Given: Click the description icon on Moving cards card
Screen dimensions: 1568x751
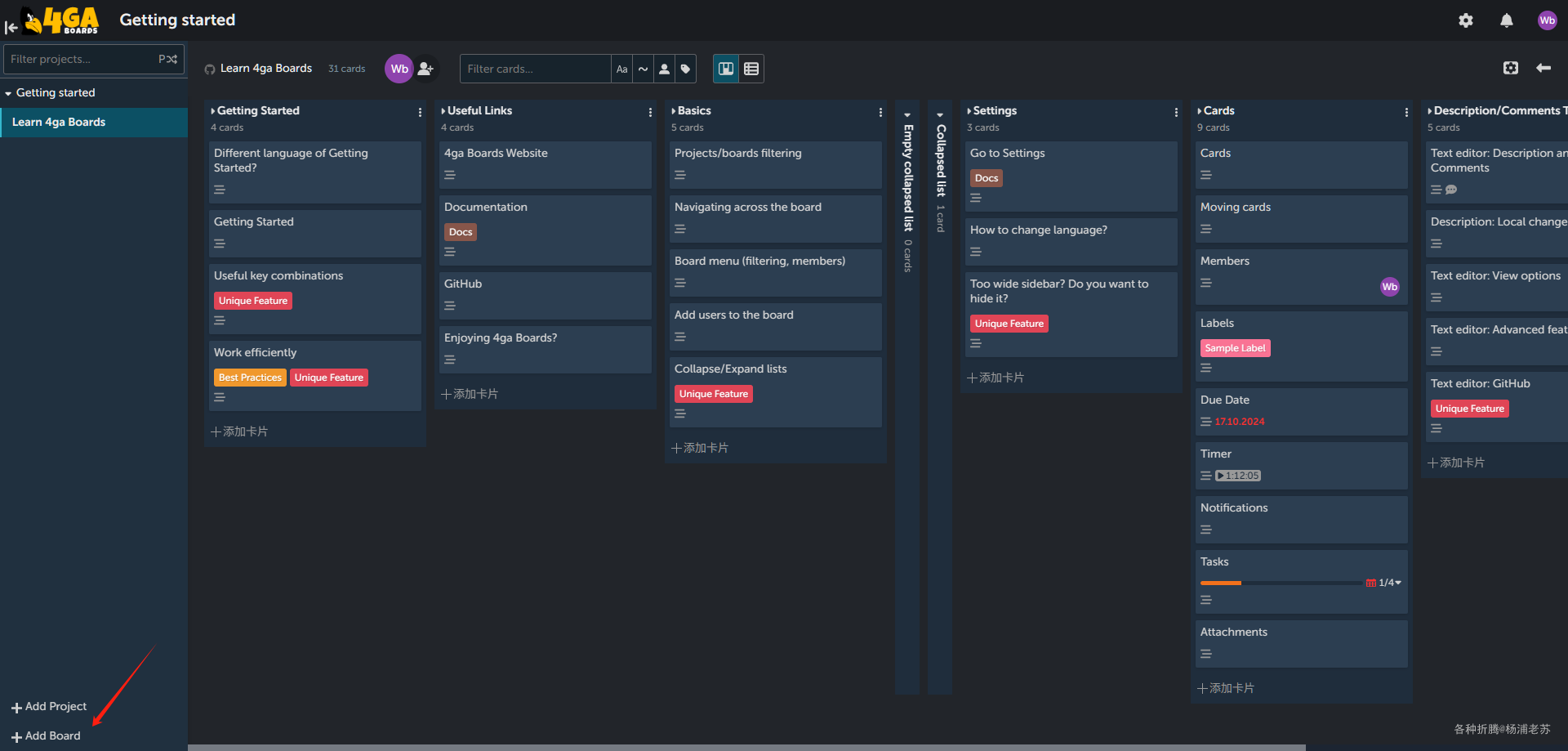Looking at the screenshot, I should pos(1206,229).
